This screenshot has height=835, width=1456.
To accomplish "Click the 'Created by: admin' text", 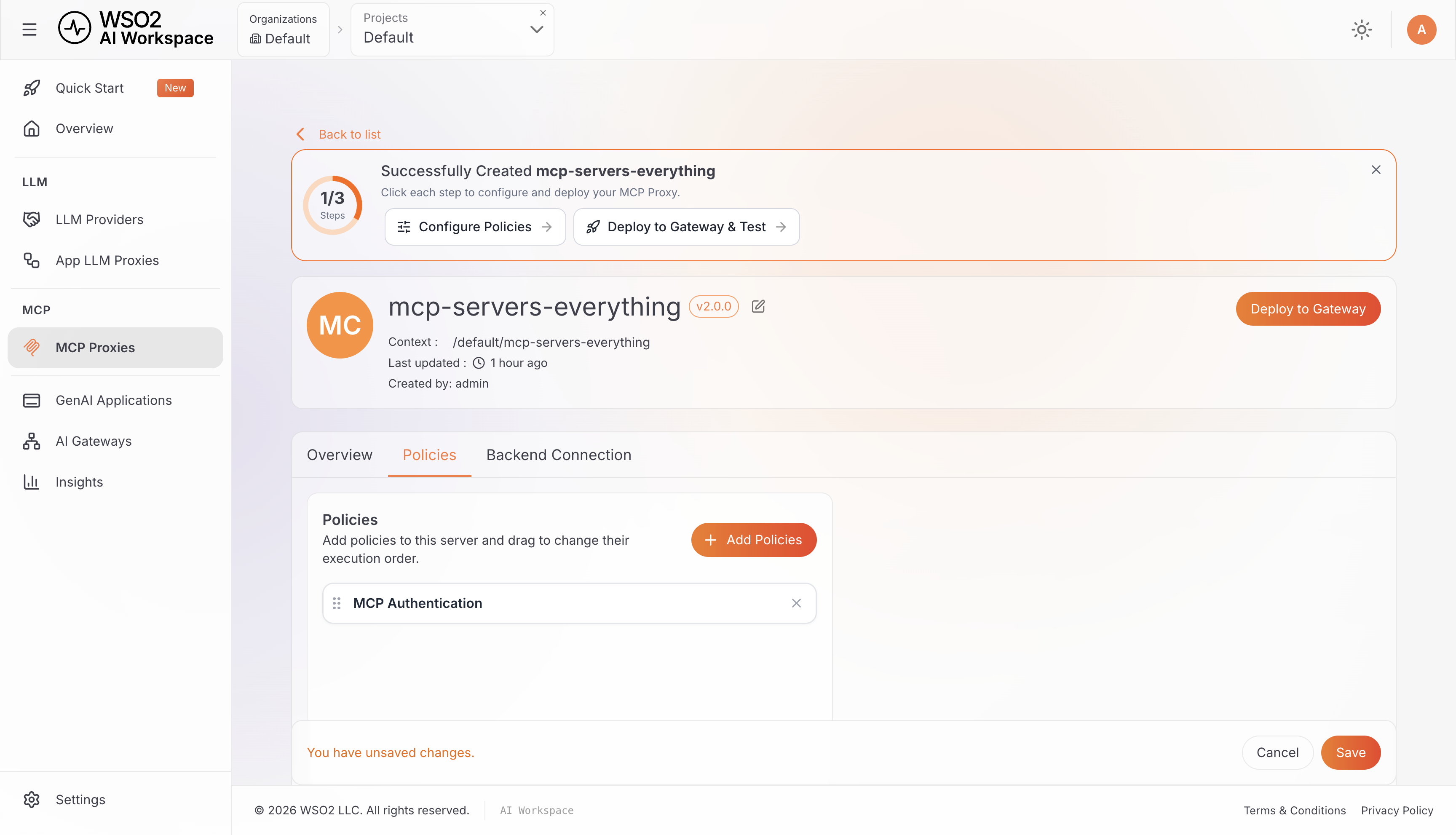I will point(438,384).
